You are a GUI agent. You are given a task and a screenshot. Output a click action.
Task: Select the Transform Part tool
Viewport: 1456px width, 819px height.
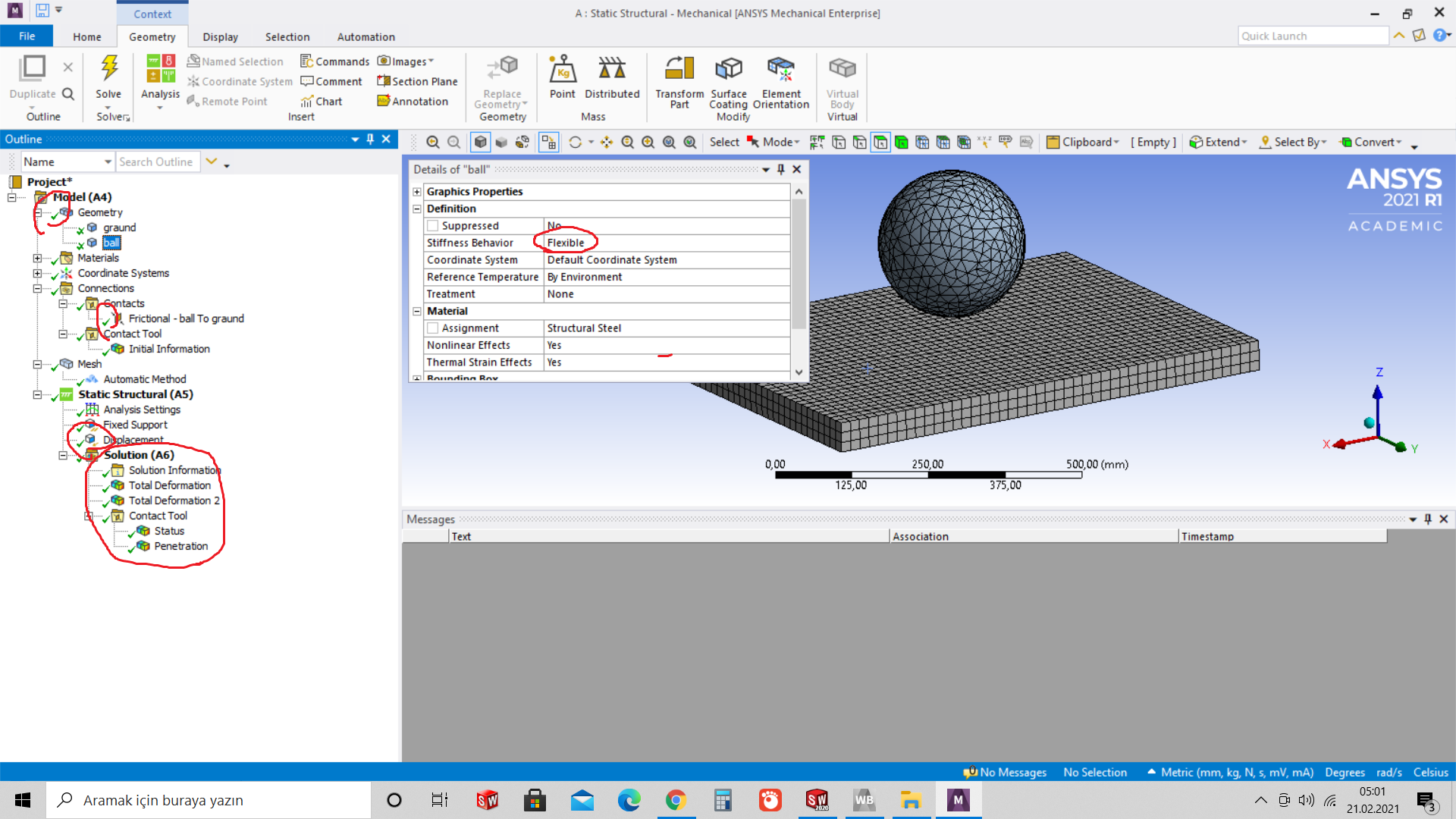point(679,70)
